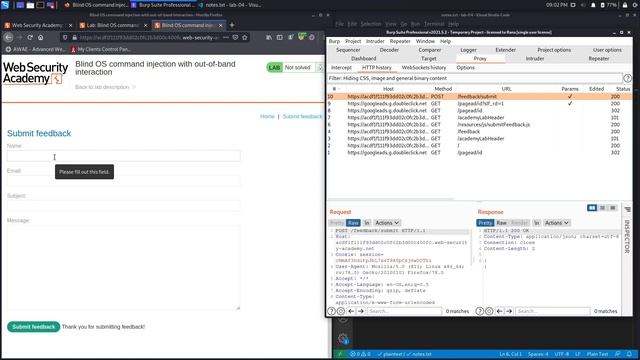This screenshot has width=640, height=360.
Task: Open My Clients Control Panel bookmark
Action: tap(101, 49)
